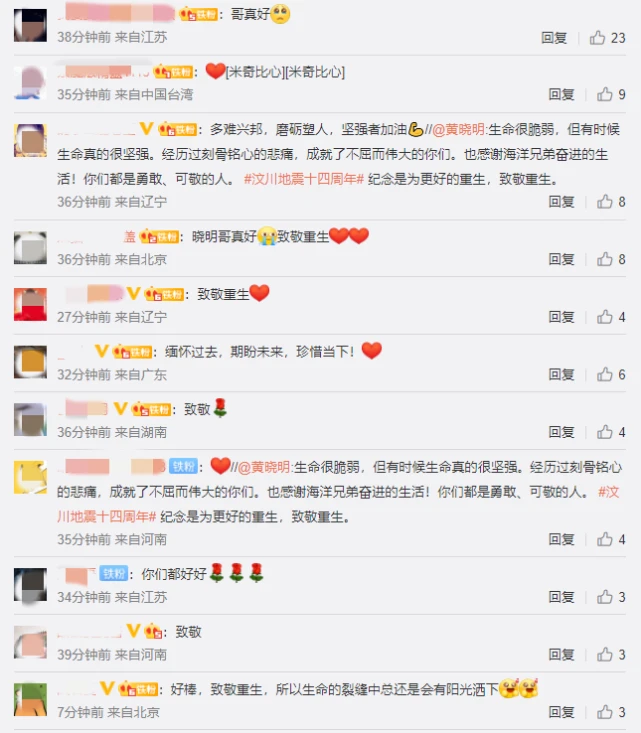Like the 致敬 comment from 湖南
This screenshot has height=733, width=641.
coord(605,432)
